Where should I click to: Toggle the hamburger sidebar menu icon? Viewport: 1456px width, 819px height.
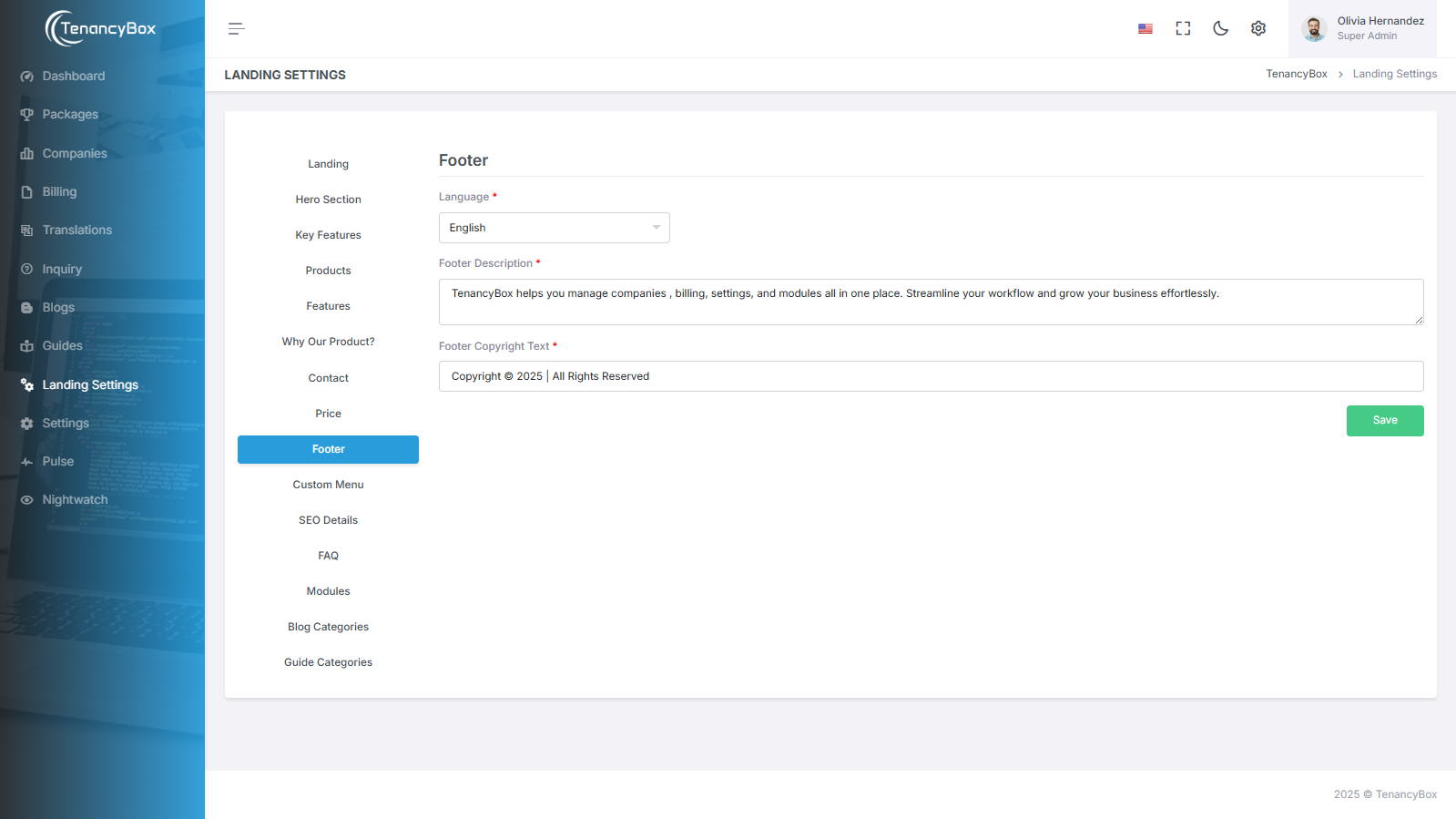(x=237, y=29)
